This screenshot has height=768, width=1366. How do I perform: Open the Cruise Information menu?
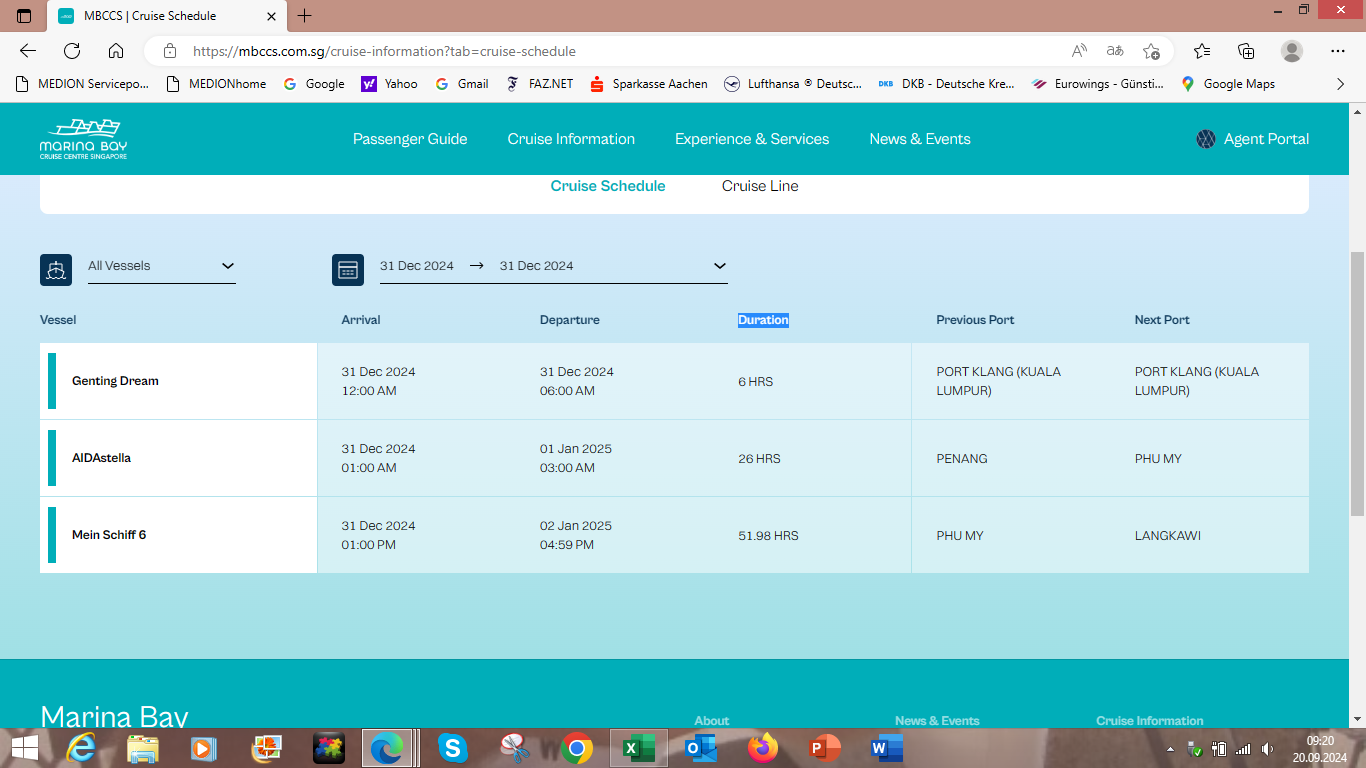pyautogui.click(x=571, y=139)
